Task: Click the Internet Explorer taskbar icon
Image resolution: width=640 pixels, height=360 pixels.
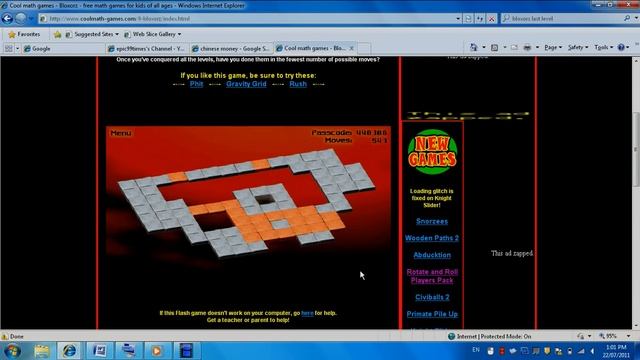Action: pos(69,351)
